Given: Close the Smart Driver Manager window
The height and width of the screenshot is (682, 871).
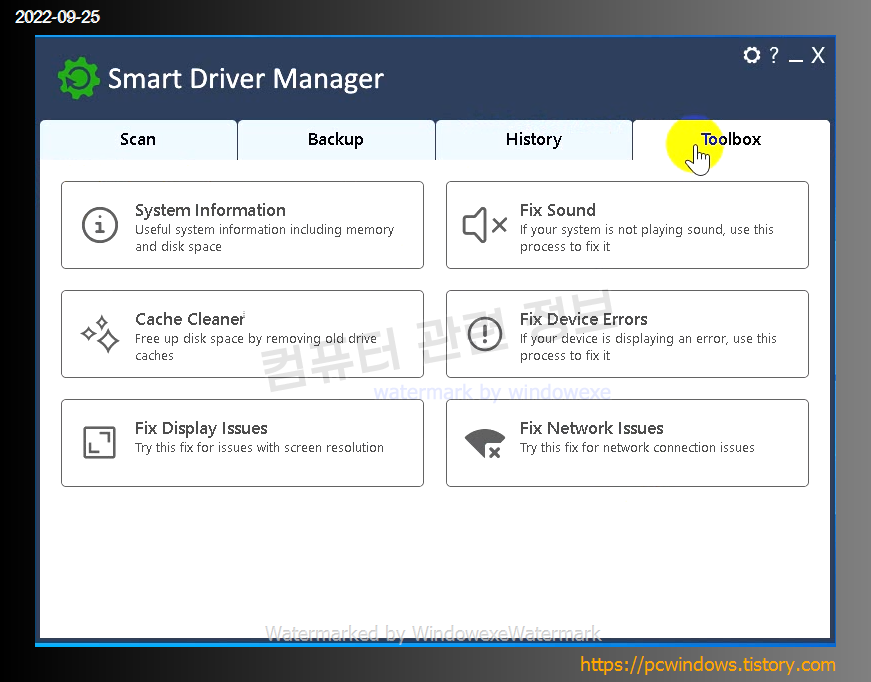Looking at the screenshot, I should (818, 55).
